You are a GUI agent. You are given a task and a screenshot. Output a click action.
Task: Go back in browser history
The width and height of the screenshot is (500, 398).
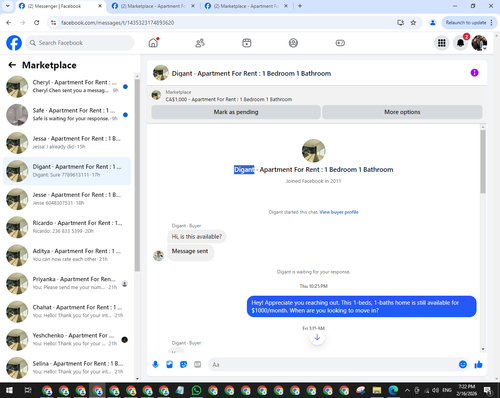tap(9, 23)
